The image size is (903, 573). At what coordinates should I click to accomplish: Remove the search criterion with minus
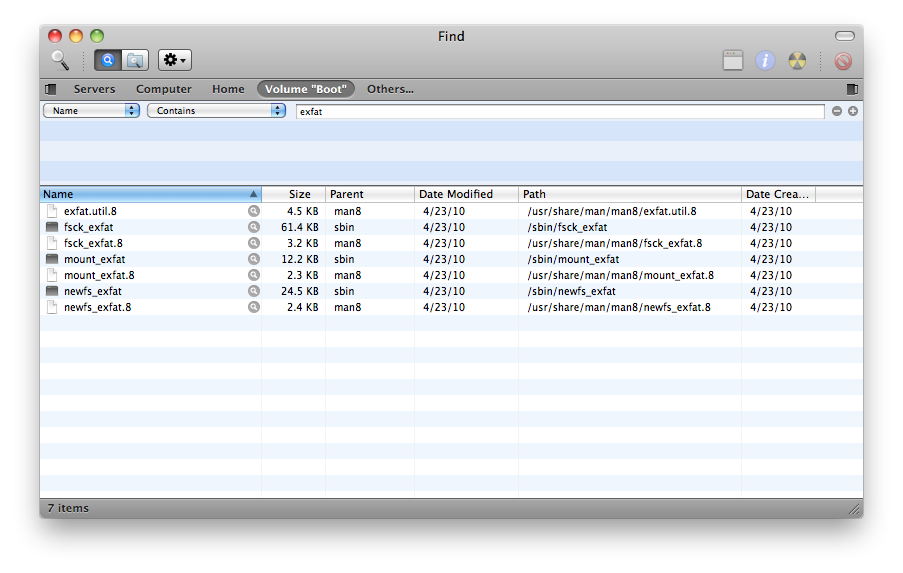[837, 111]
